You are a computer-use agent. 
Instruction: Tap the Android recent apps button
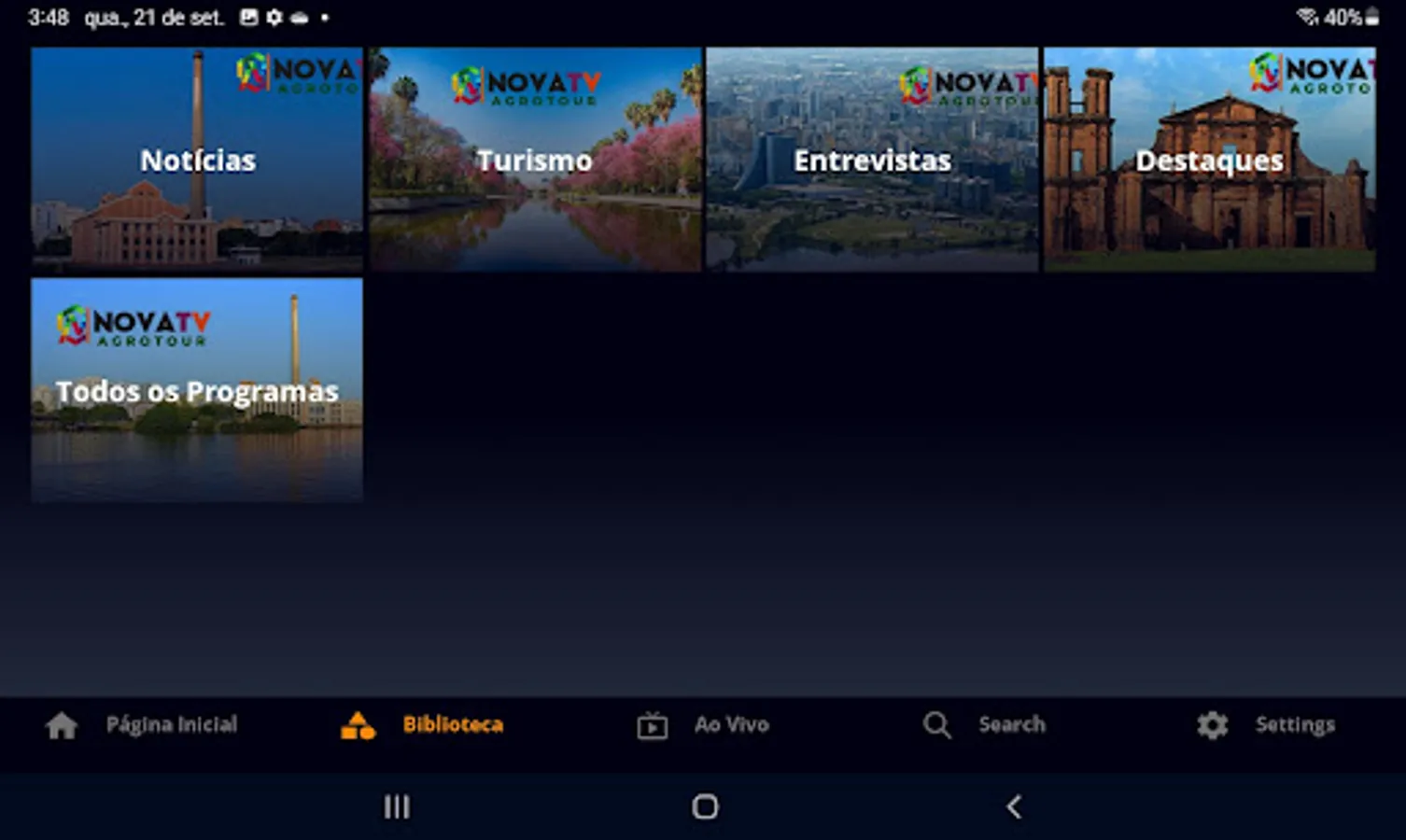pyautogui.click(x=397, y=806)
